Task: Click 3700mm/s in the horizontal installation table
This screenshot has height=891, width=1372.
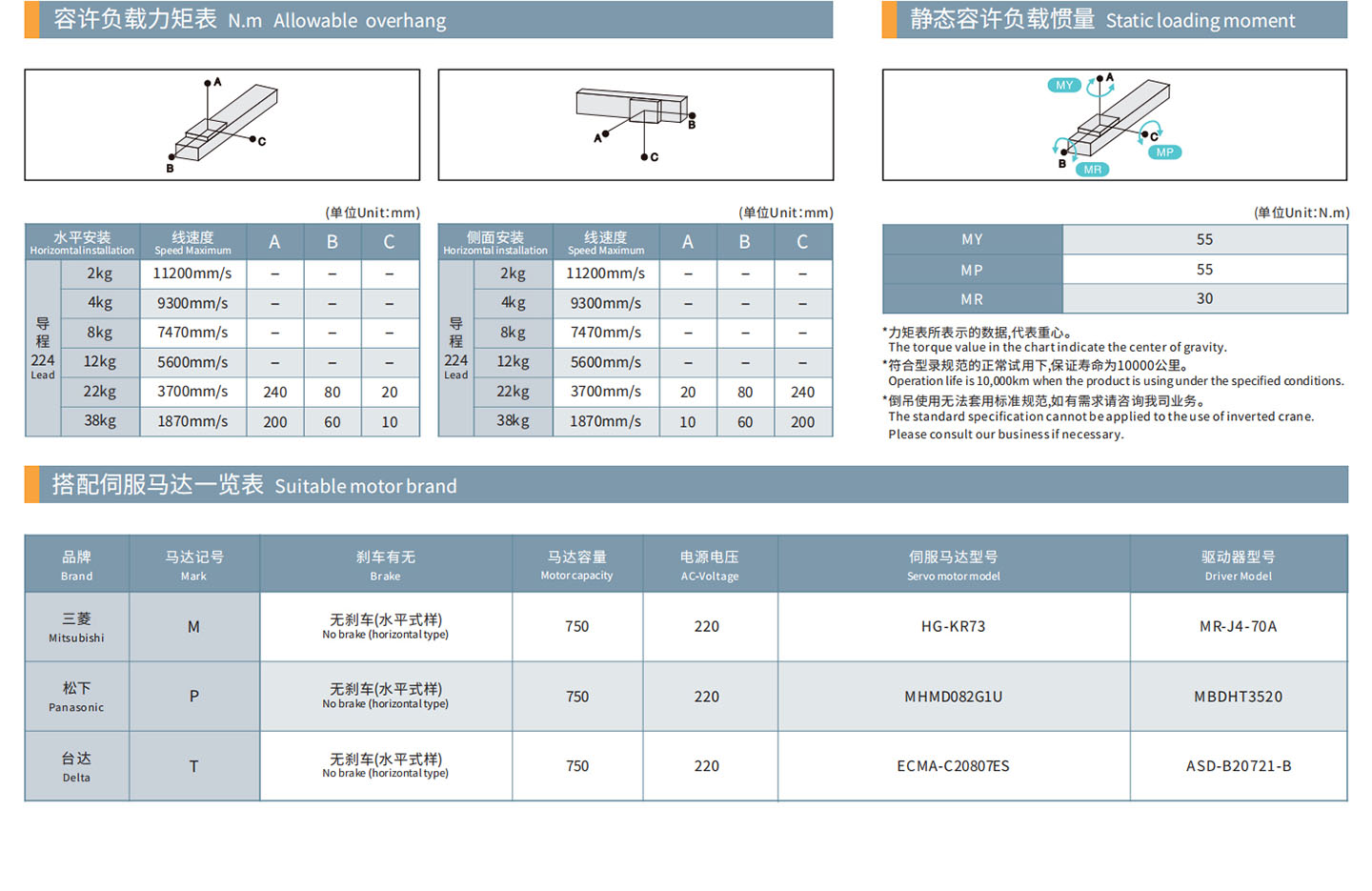Action: (x=192, y=392)
